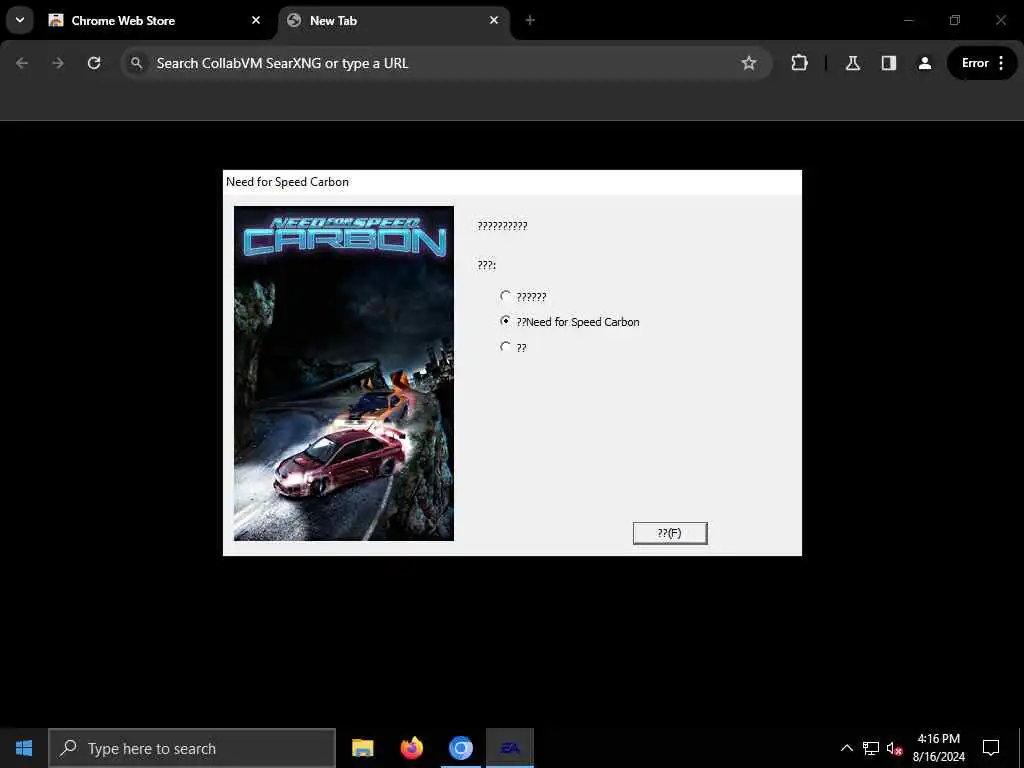Open the EA installer taskbar icon
The image size is (1024, 768).
coord(510,748)
